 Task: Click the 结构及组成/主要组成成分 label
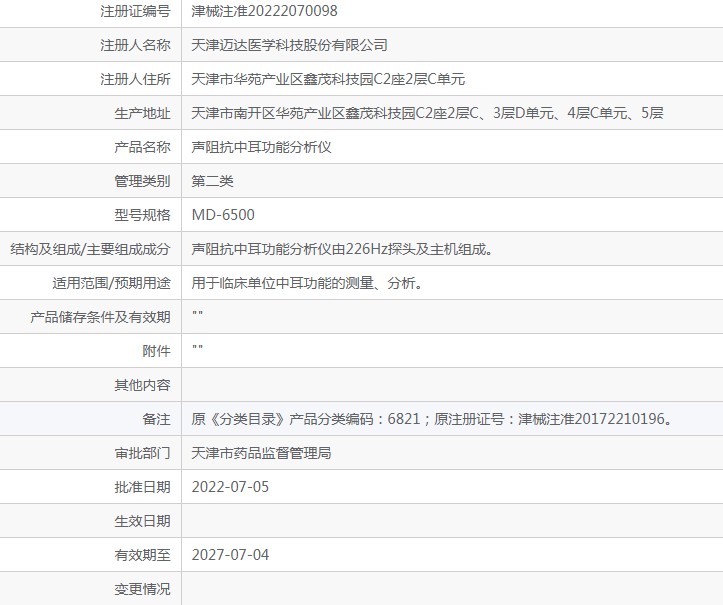(x=90, y=249)
